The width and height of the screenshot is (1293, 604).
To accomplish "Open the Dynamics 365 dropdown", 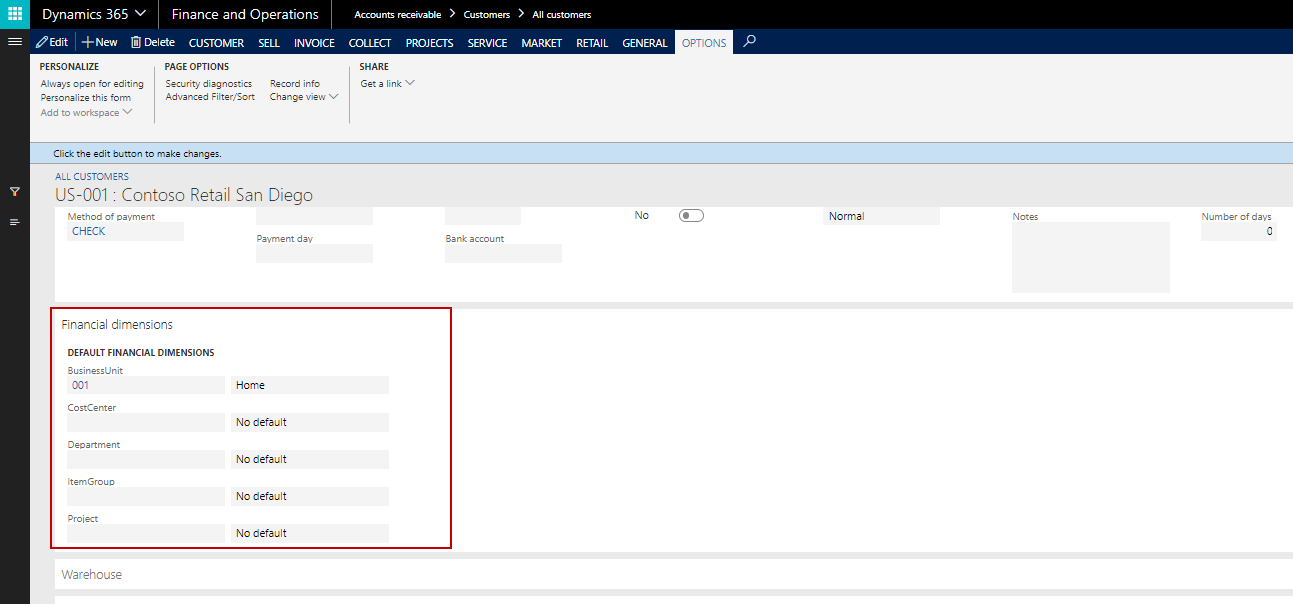I will tap(94, 14).
